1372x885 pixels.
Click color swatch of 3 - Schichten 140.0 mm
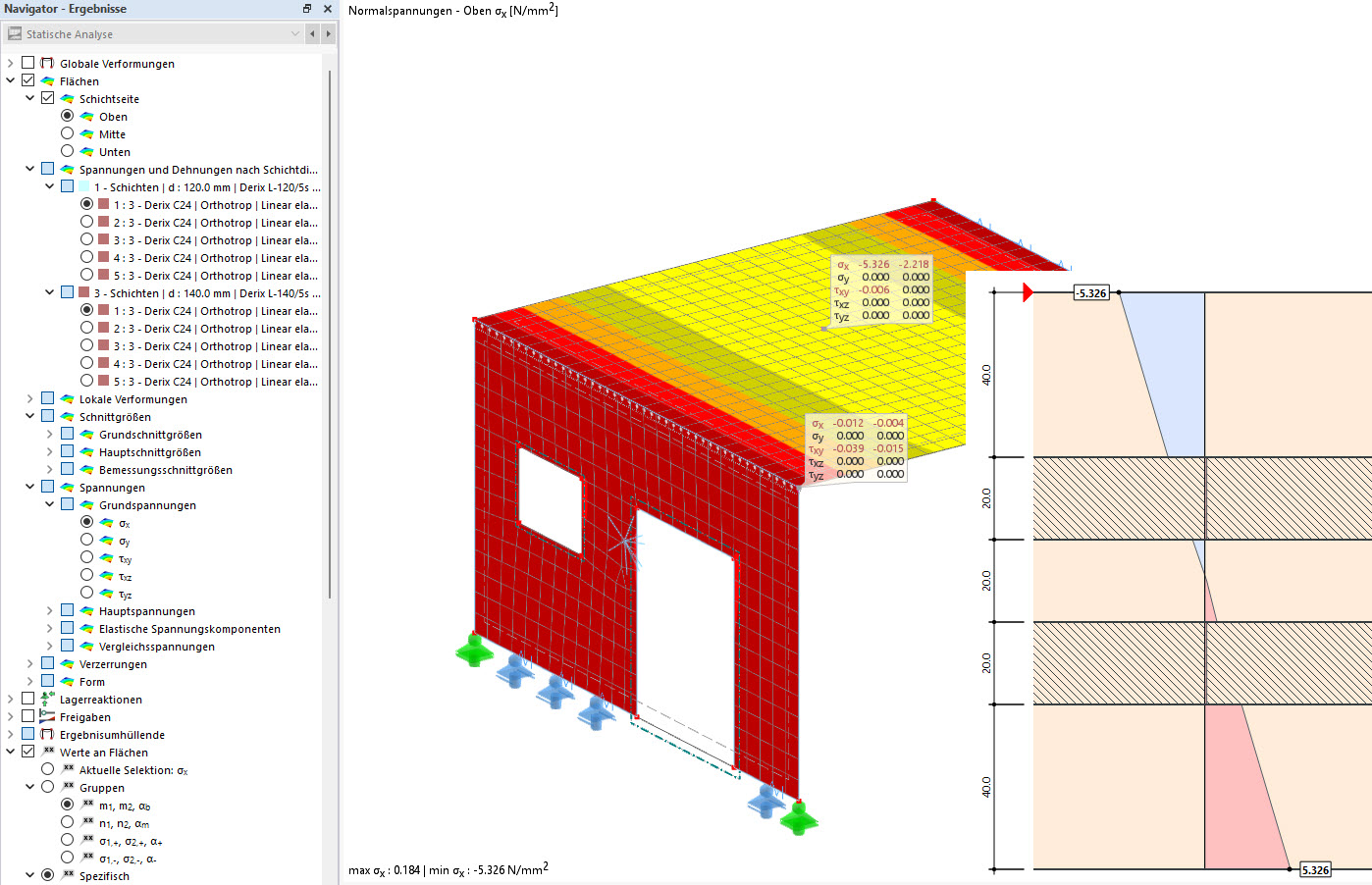pos(83,292)
